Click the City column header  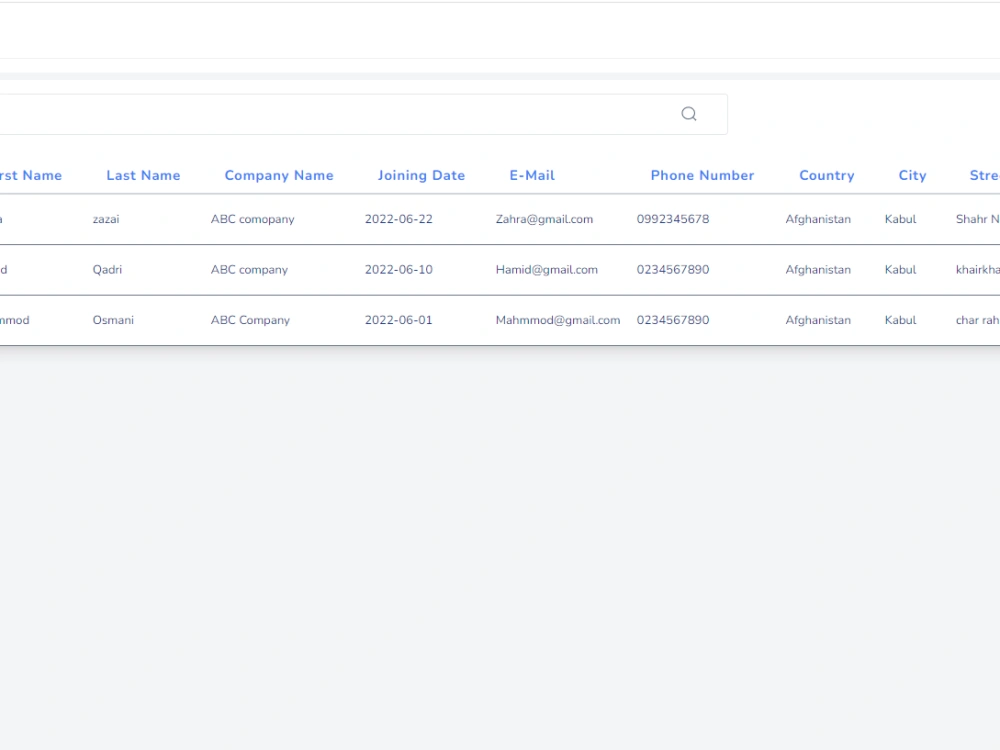[x=912, y=175]
